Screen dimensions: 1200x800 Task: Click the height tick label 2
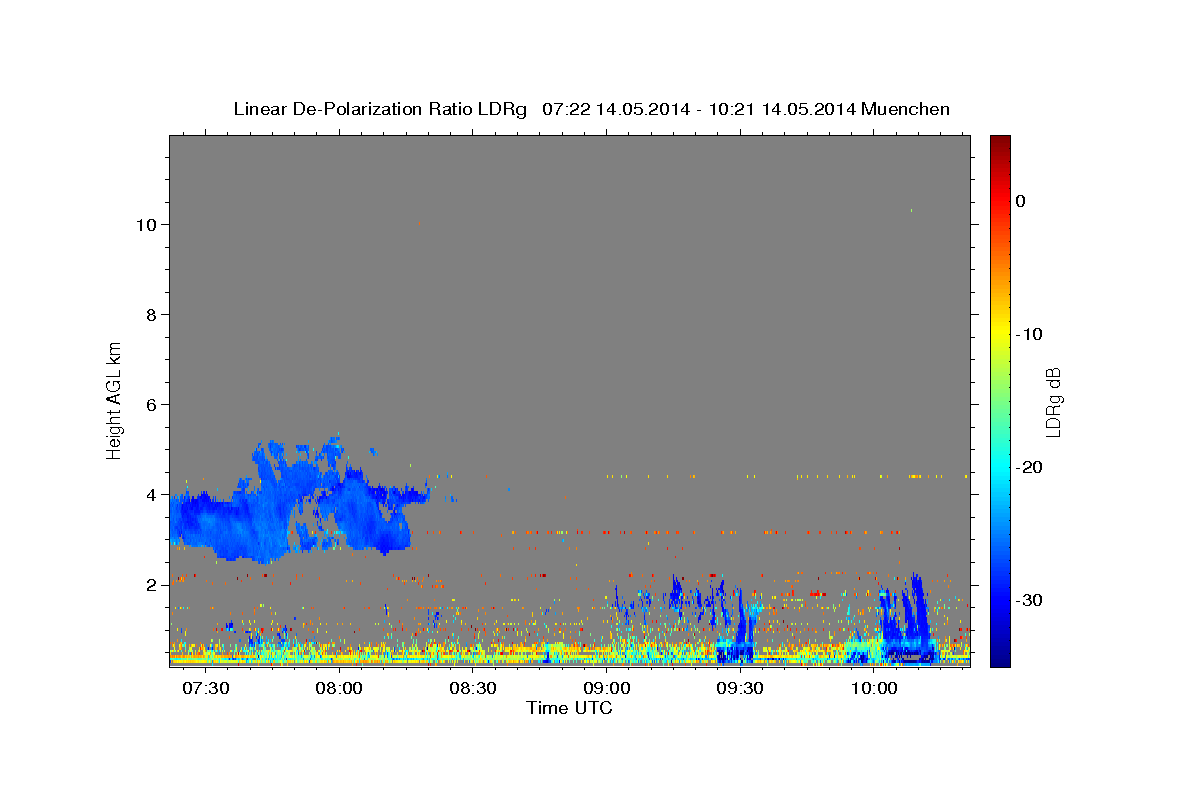click(x=152, y=585)
